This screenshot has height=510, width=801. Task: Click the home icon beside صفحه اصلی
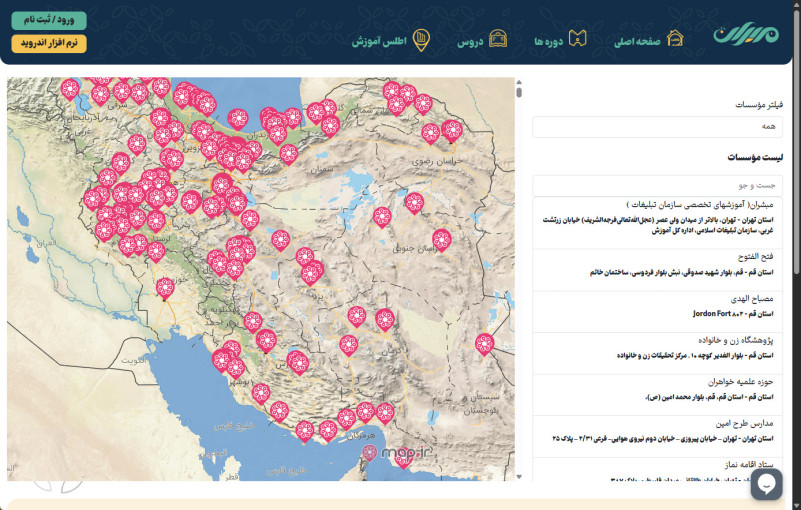click(x=676, y=39)
